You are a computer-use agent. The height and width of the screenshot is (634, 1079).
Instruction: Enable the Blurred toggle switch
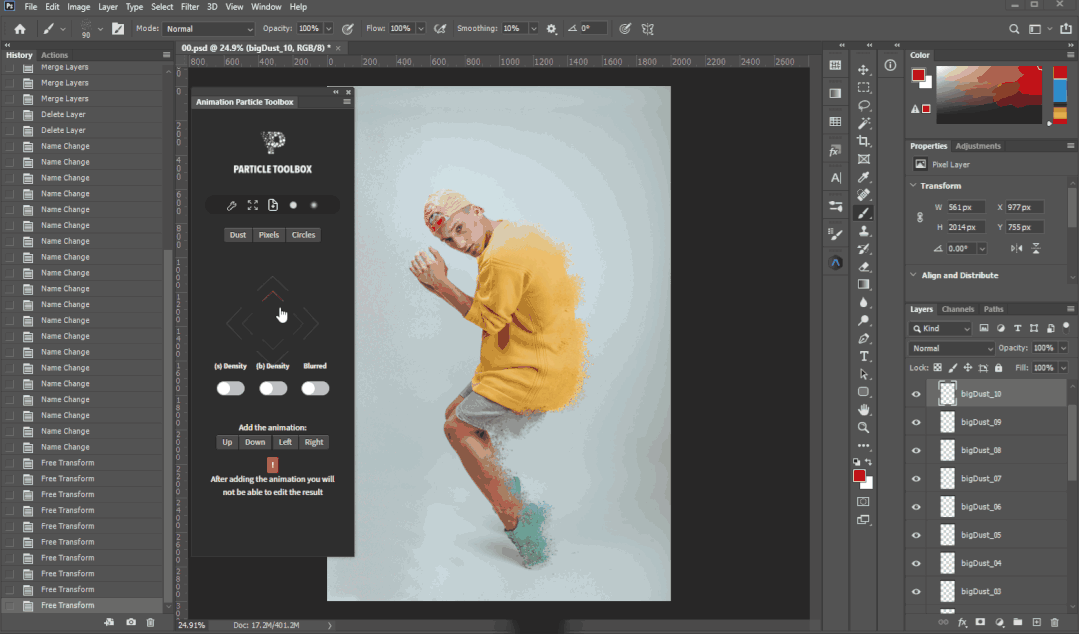(315, 388)
